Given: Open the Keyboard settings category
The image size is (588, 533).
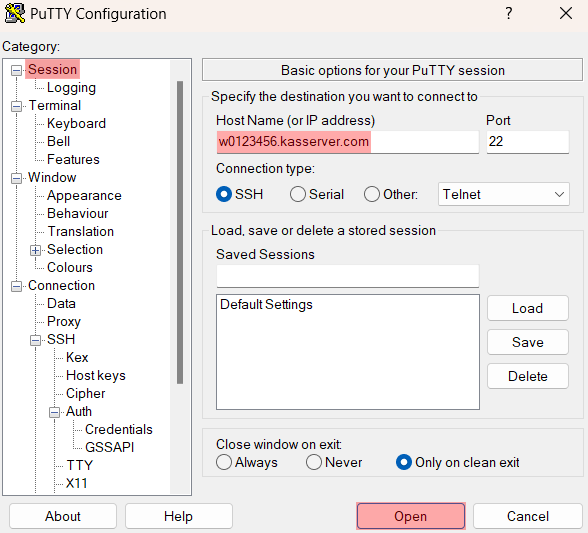Looking at the screenshot, I should [x=76, y=123].
